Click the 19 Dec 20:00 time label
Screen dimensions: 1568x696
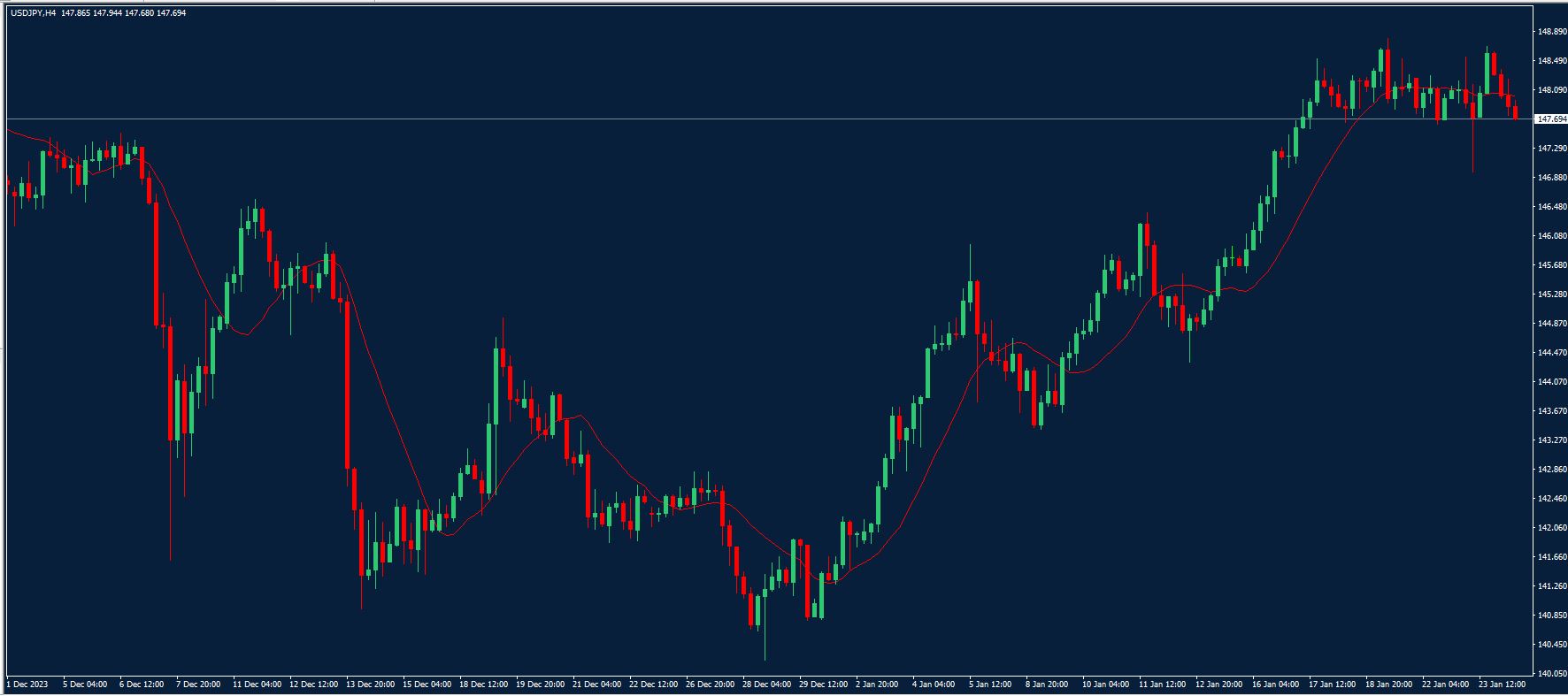pyautogui.click(x=541, y=684)
